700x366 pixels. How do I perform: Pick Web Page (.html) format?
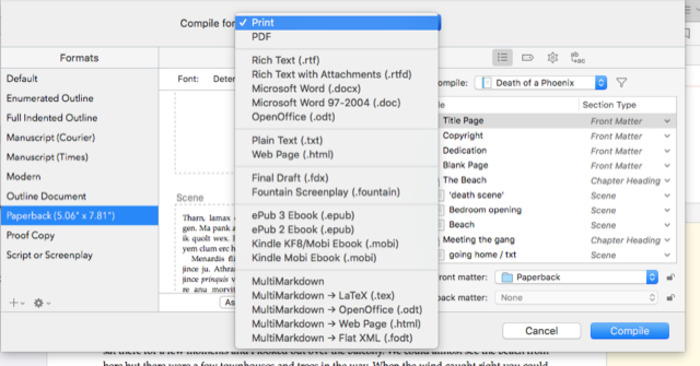tap(338, 154)
